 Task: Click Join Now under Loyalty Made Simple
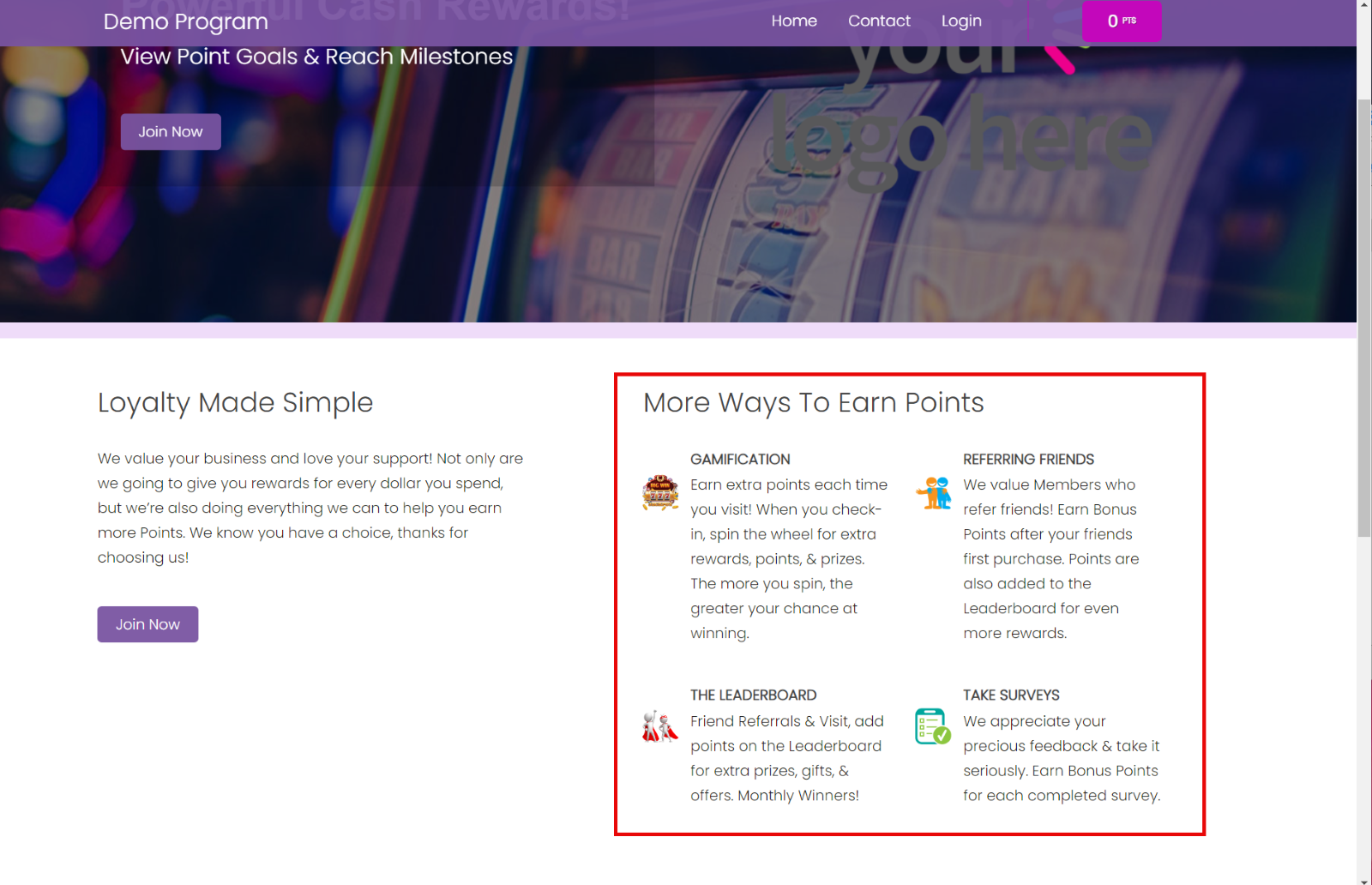click(147, 624)
